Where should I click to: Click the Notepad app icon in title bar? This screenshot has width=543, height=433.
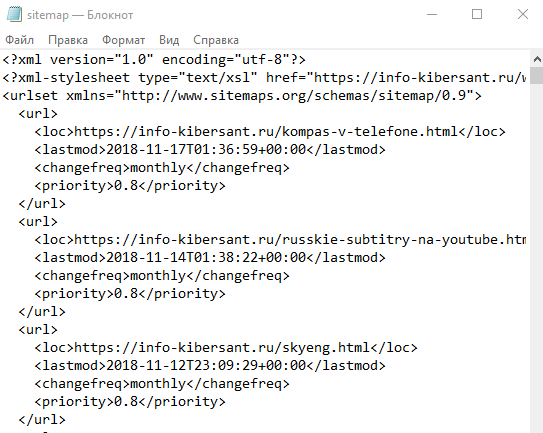pyautogui.click(x=14, y=15)
